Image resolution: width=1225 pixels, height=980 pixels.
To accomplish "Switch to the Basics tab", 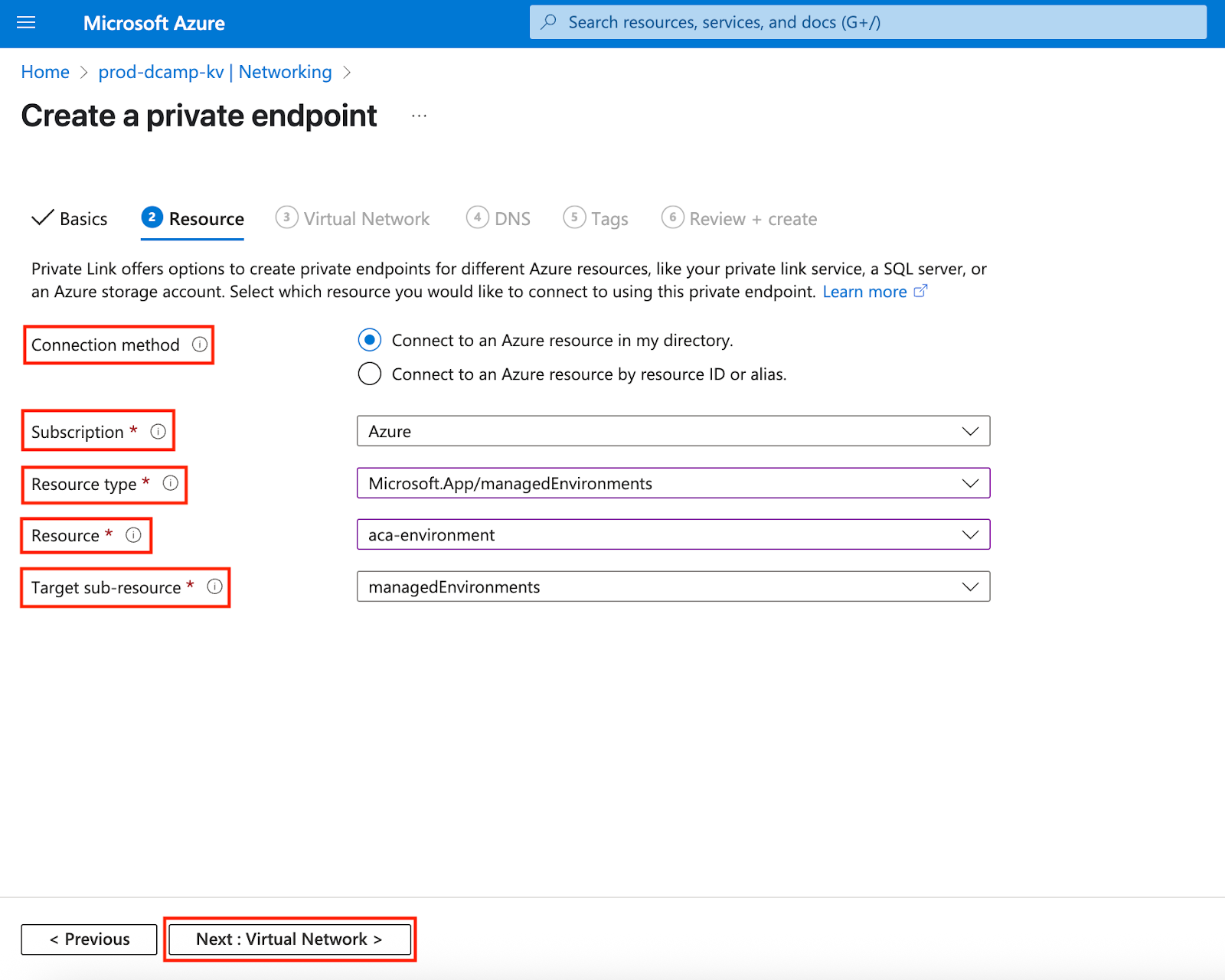I will click(69, 219).
